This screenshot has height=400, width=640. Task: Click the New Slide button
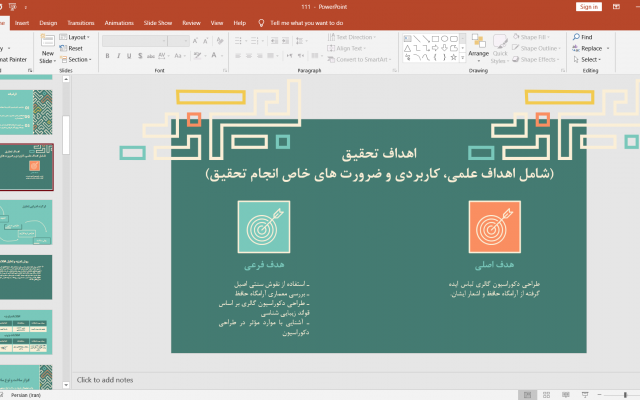pos(47,49)
